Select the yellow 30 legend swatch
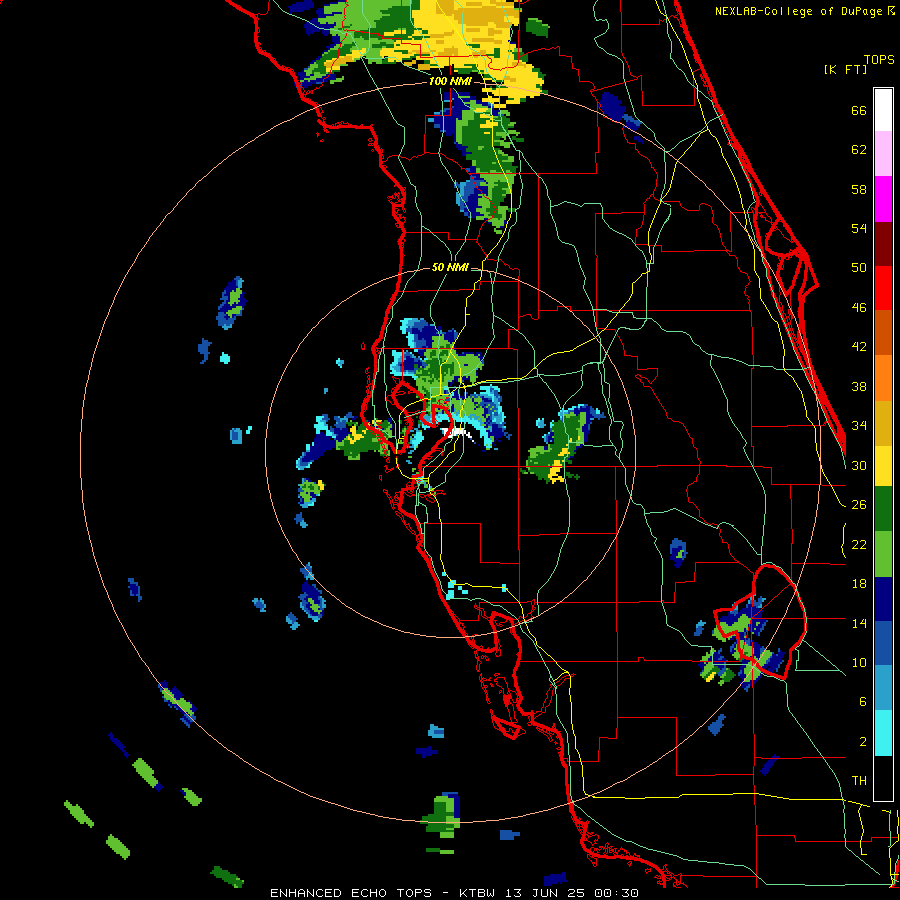This screenshot has width=900, height=900. 883,466
